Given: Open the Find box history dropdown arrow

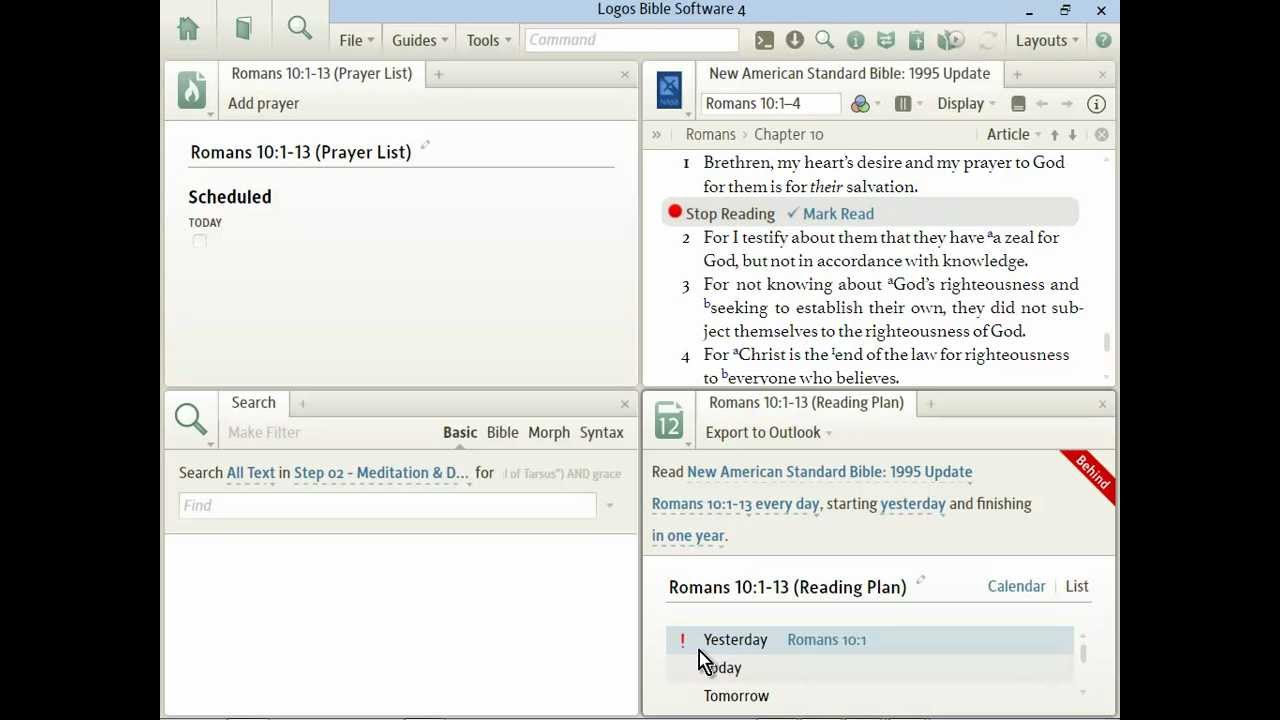Looking at the screenshot, I should coord(609,506).
